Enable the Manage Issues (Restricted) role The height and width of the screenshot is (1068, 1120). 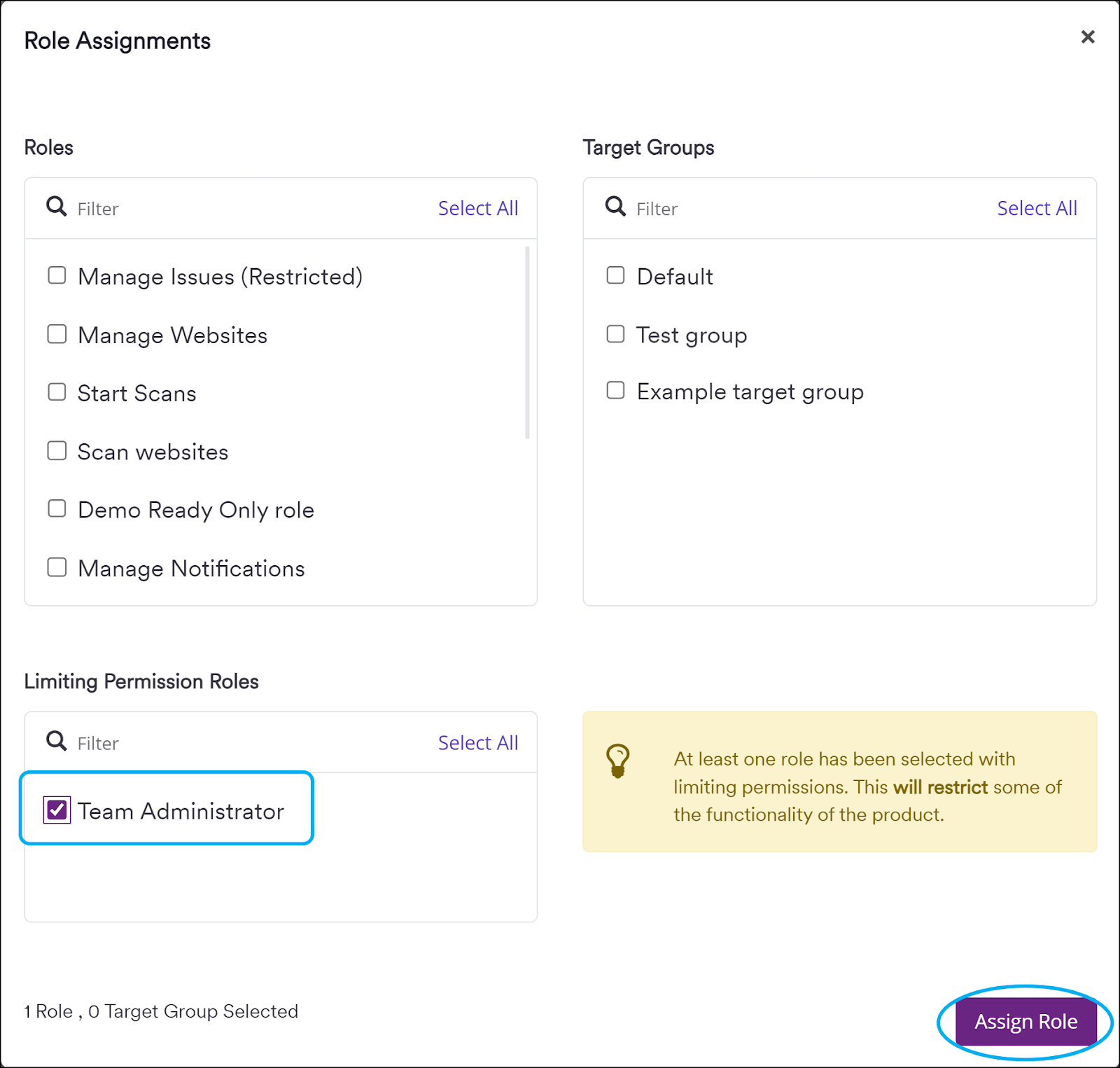click(x=57, y=275)
